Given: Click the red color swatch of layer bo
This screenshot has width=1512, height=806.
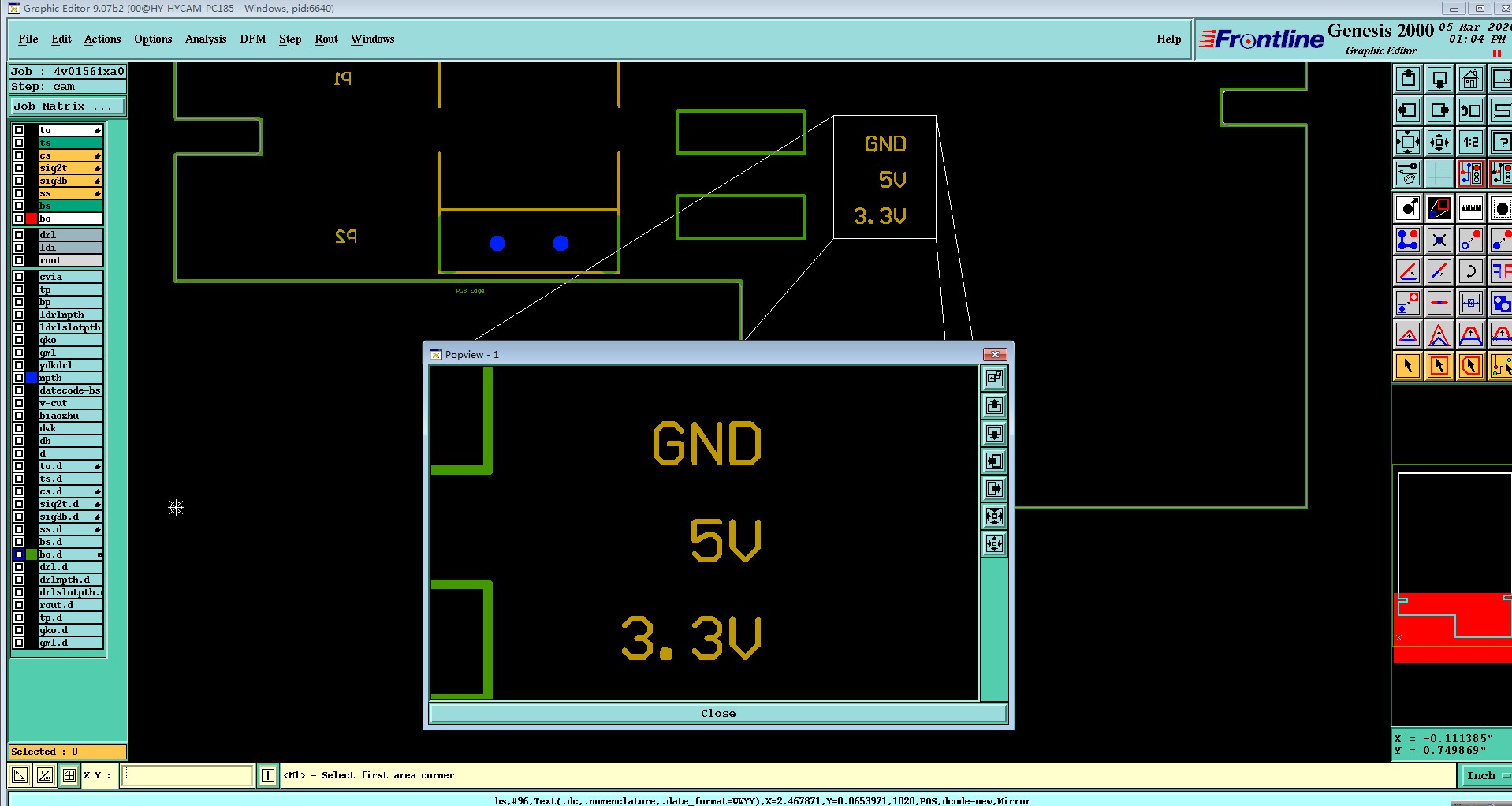Looking at the screenshot, I should coord(32,218).
